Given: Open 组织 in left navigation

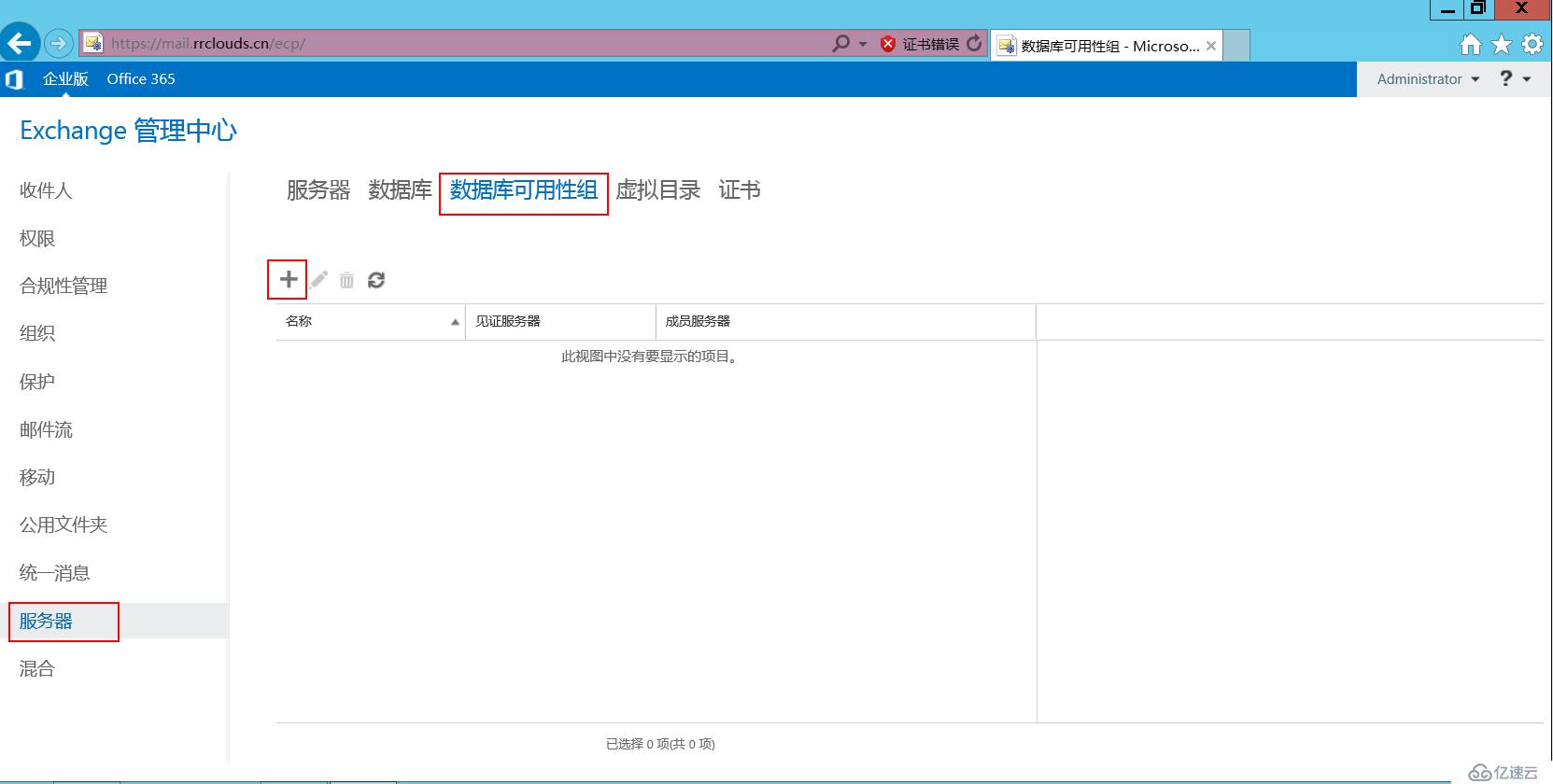Looking at the screenshot, I should [x=37, y=333].
